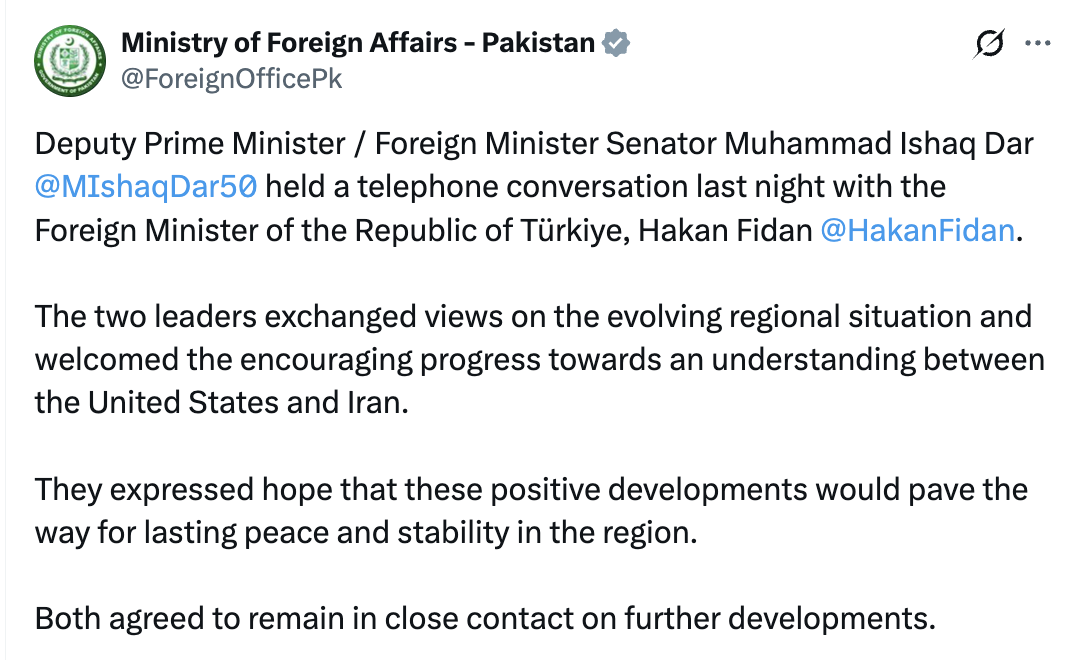The width and height of the screenshot is (1084, 660).
Task: Select the name "Muhammad Ishaq Dar" in the post
Action: [879, 144]
